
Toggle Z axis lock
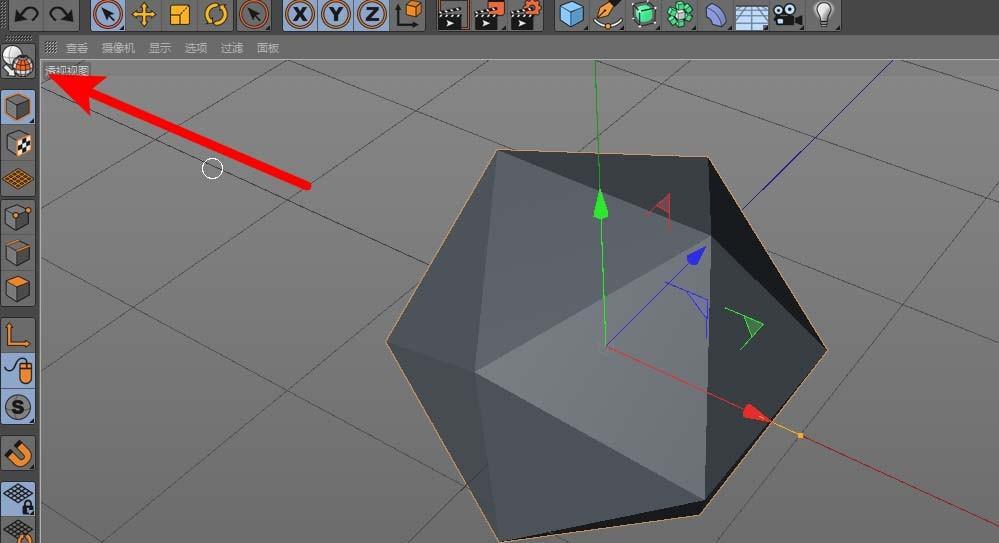(x=372, y=14)
